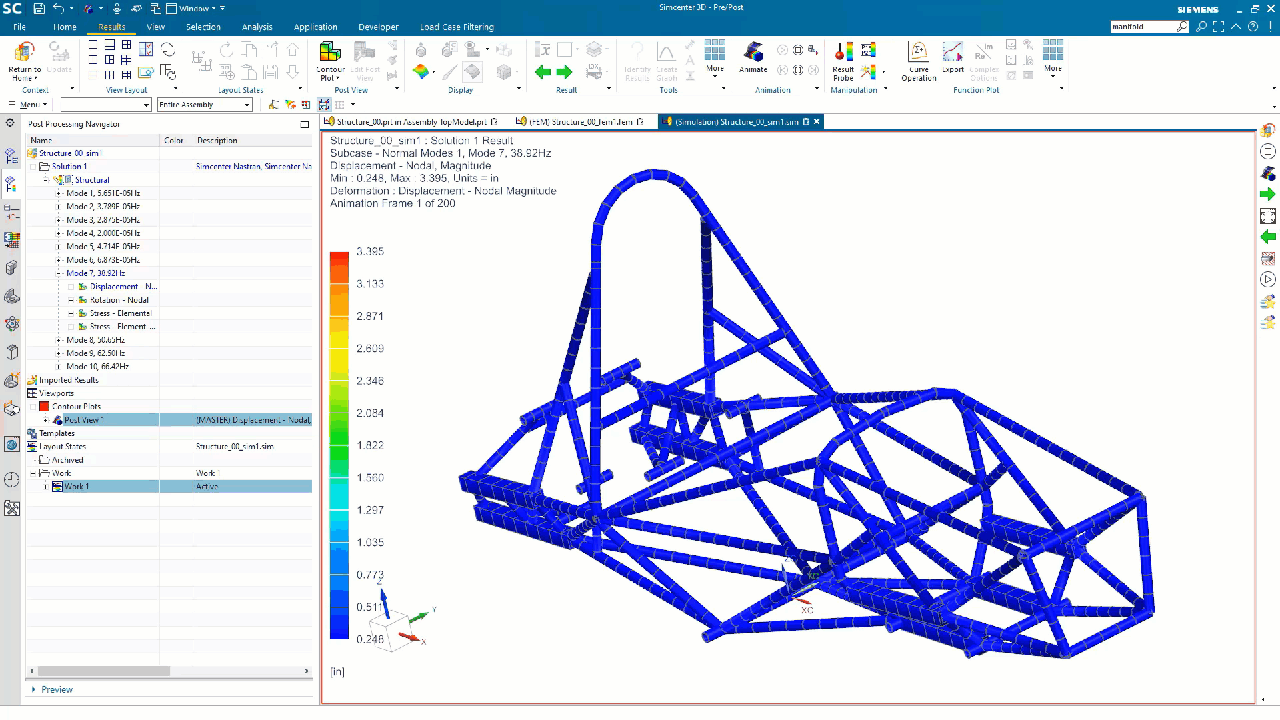This screenshot has height=720, width=1280.
Task: Close the Structure_00_sim1.sim document tab
Action: click(816, 121)
